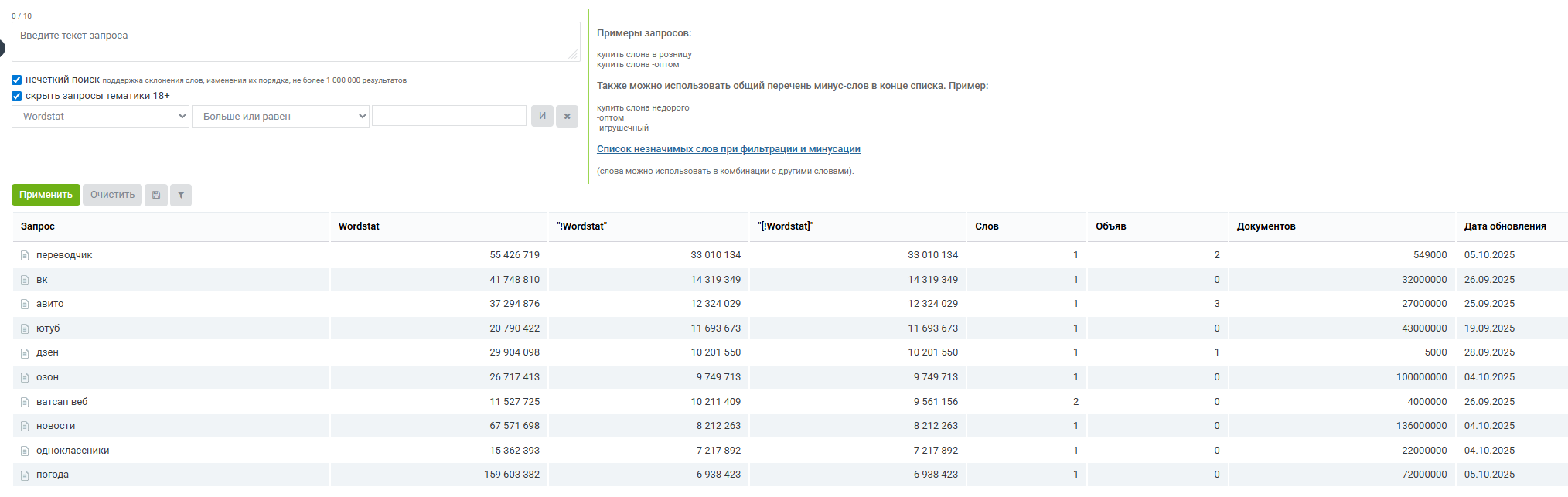
Task: Click the document icon beside ютуб
Action: [25, 328]
